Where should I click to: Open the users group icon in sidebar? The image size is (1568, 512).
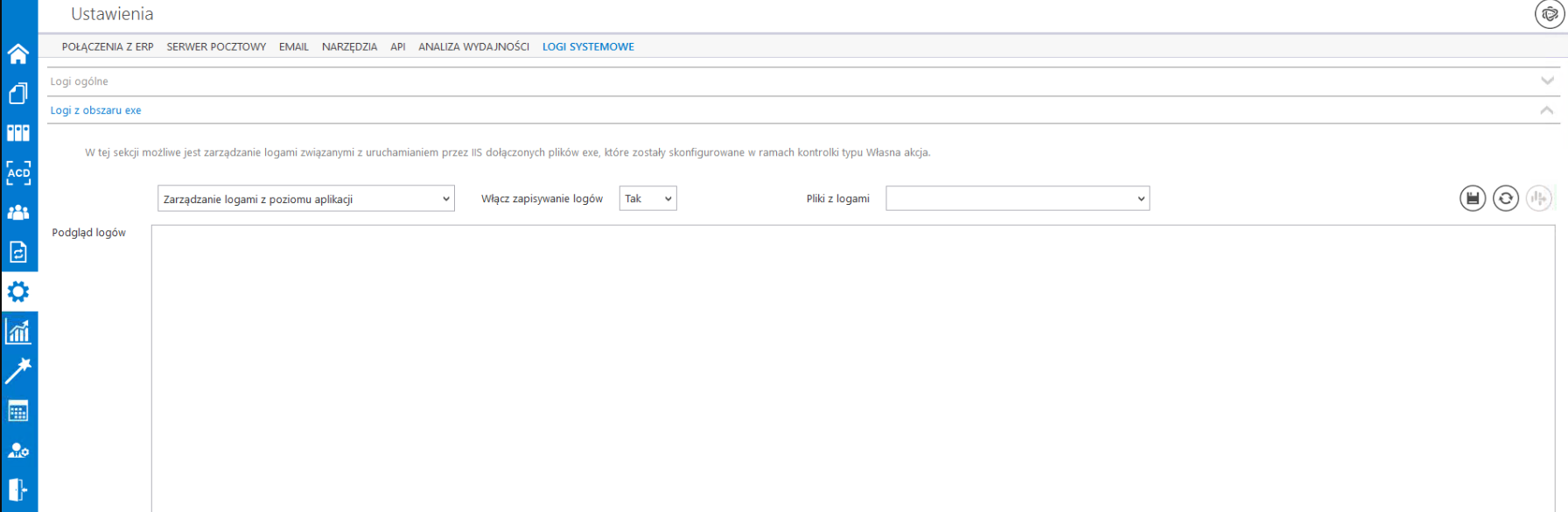[18, 213]
